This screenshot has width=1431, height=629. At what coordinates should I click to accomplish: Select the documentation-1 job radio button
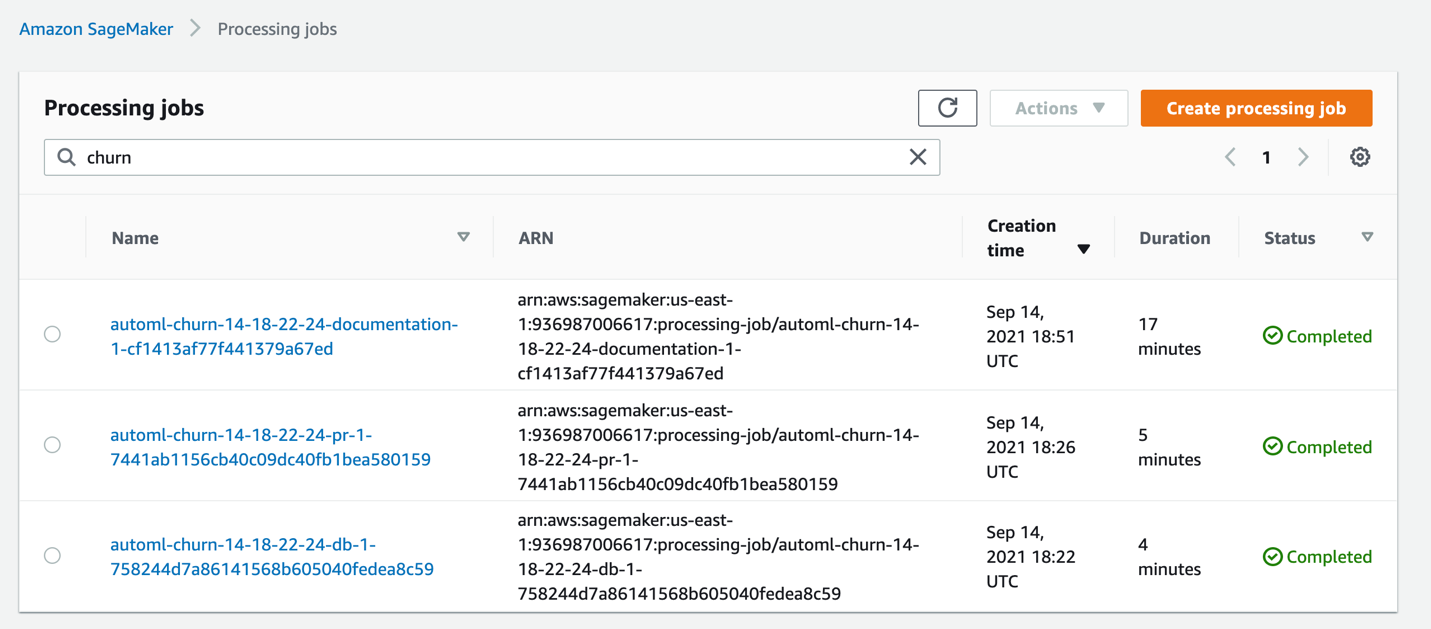click(x=52, y=334)
